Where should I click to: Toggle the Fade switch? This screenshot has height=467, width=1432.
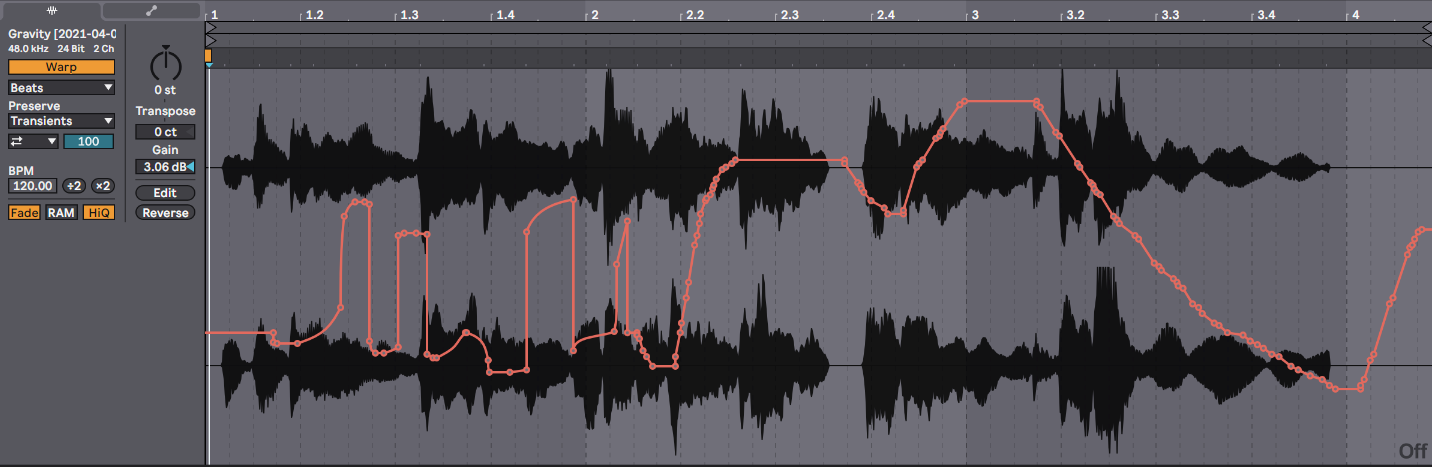[24, 213]
